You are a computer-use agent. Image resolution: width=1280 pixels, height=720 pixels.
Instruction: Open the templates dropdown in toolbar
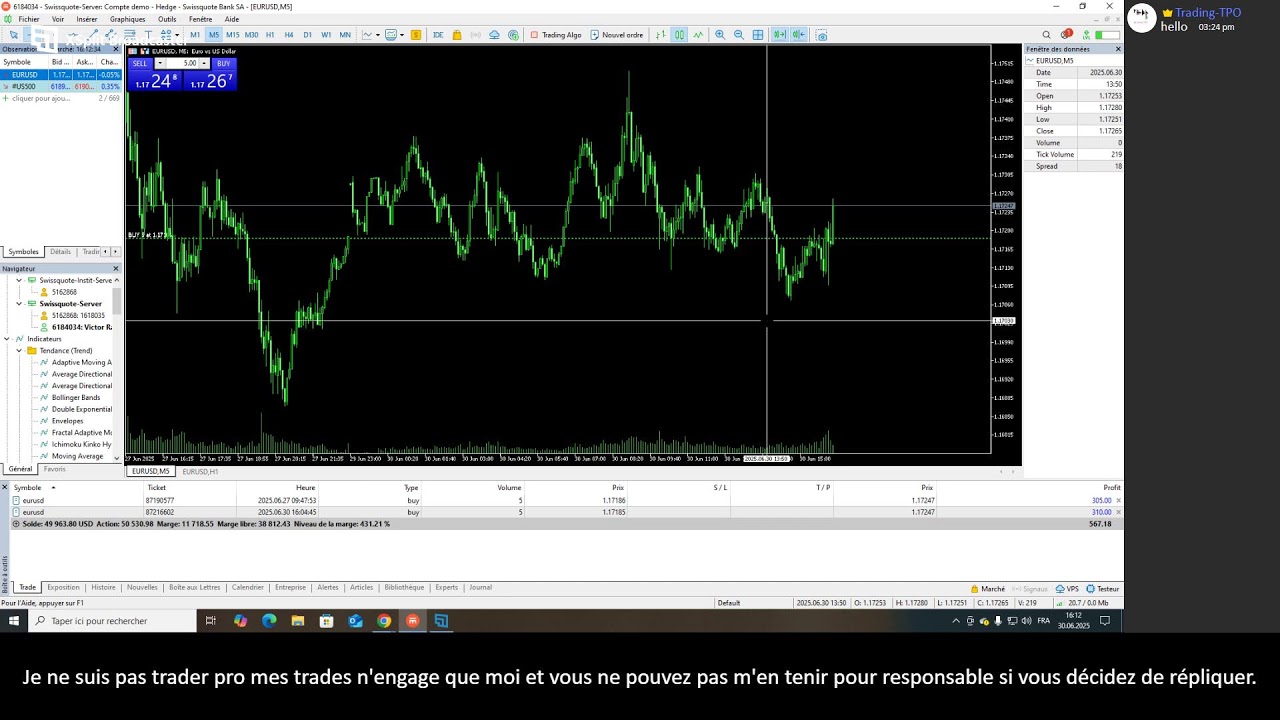pos(402,35)
